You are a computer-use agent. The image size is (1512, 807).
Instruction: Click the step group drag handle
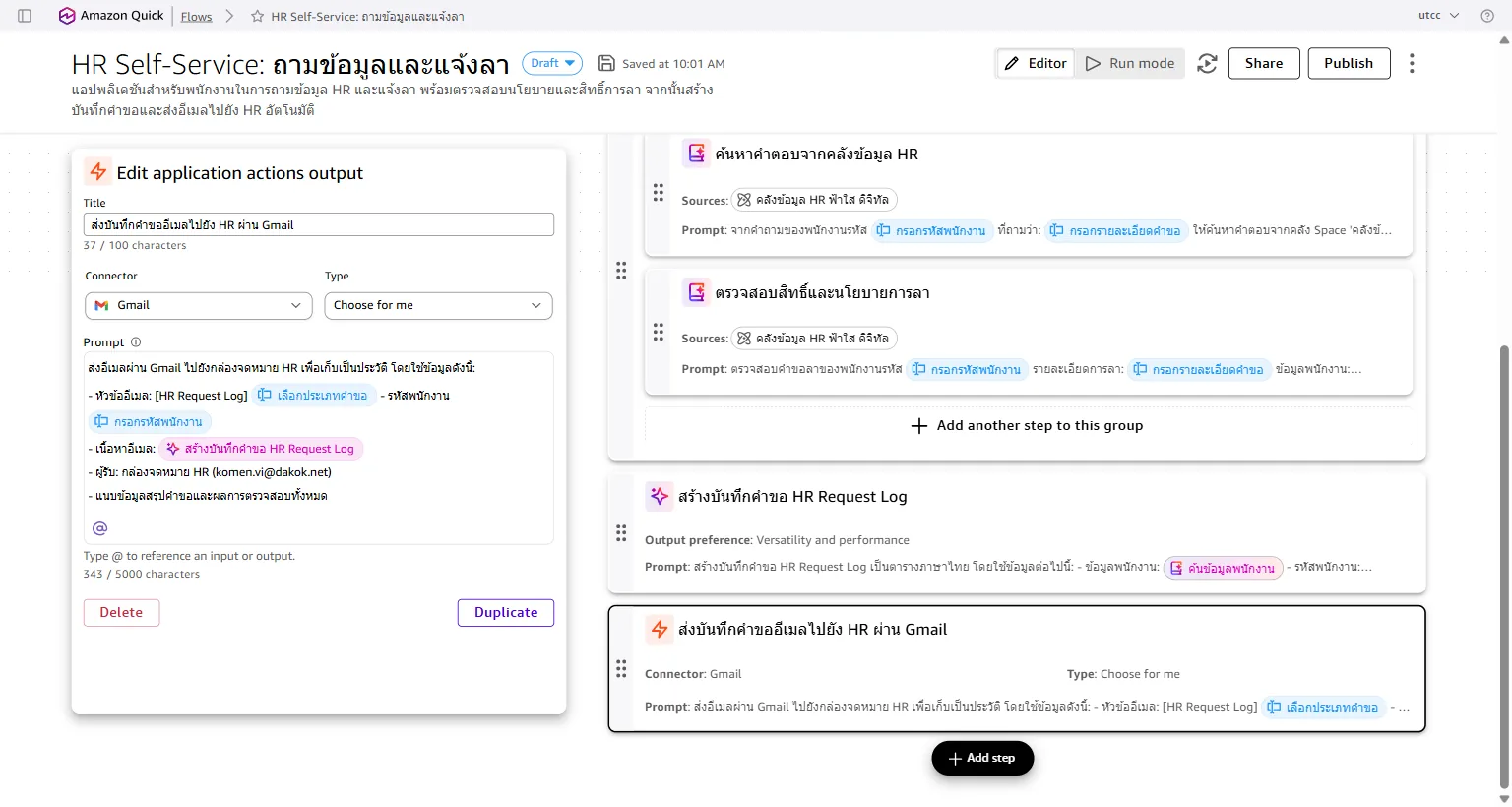click(x=621, y=270)
